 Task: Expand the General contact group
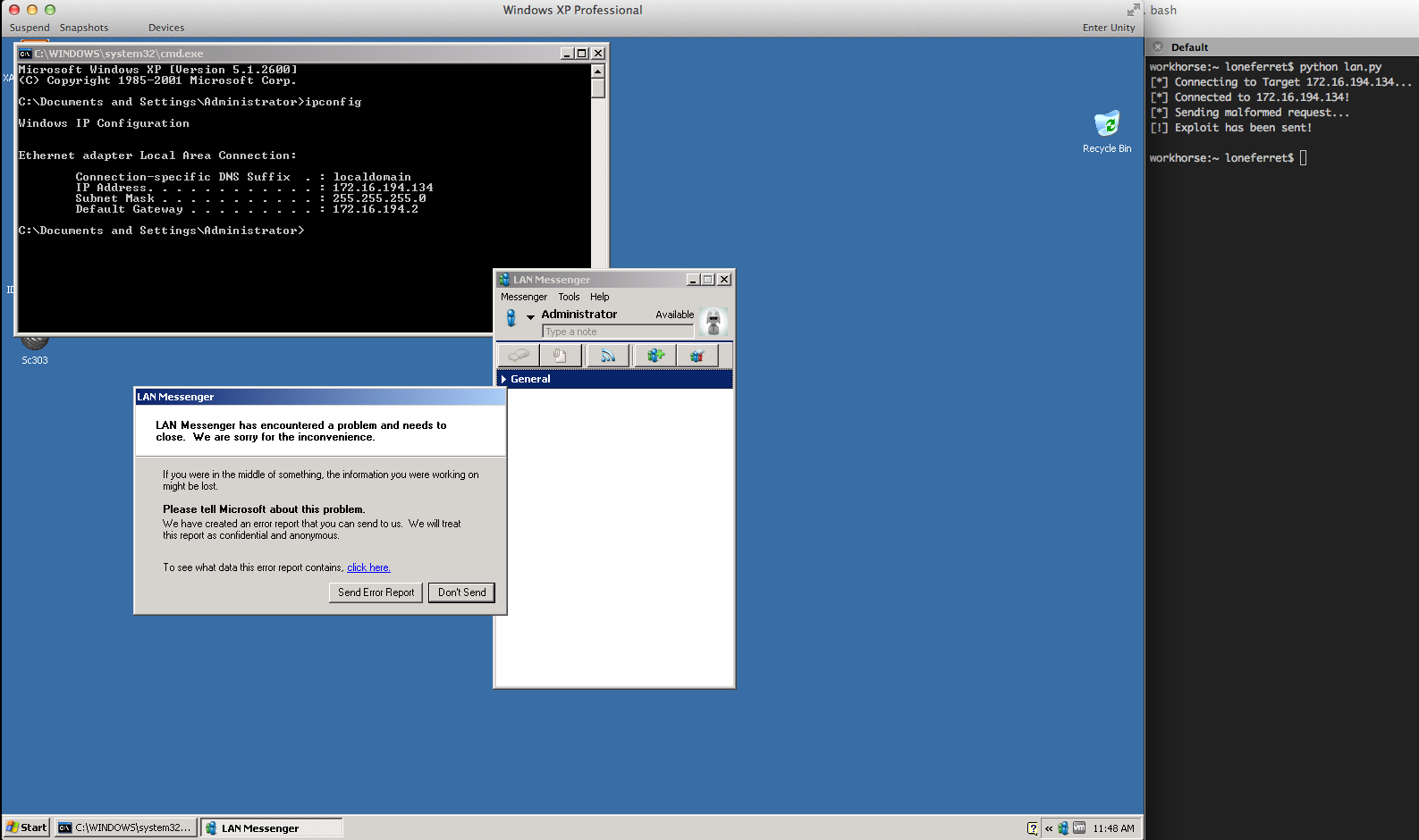point(504,379)
